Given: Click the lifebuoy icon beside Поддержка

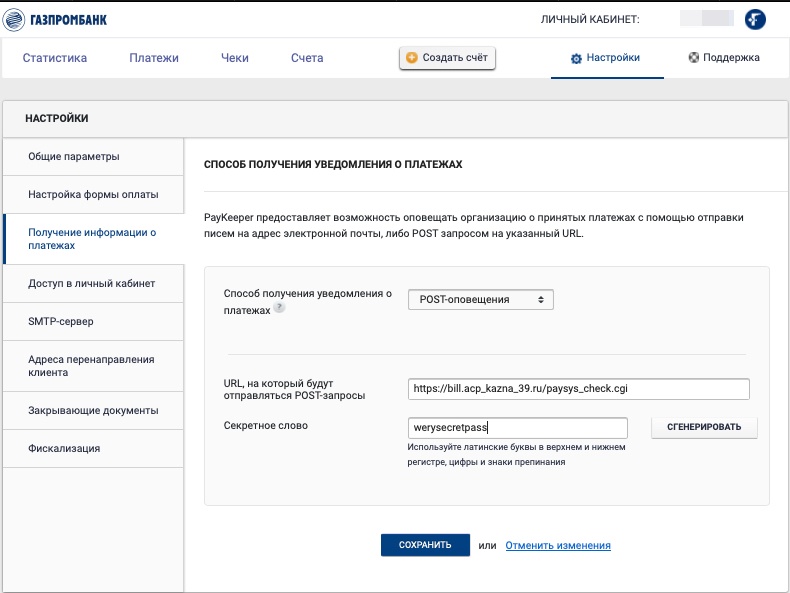Looking at the screenshot, I should coord(693,58).
